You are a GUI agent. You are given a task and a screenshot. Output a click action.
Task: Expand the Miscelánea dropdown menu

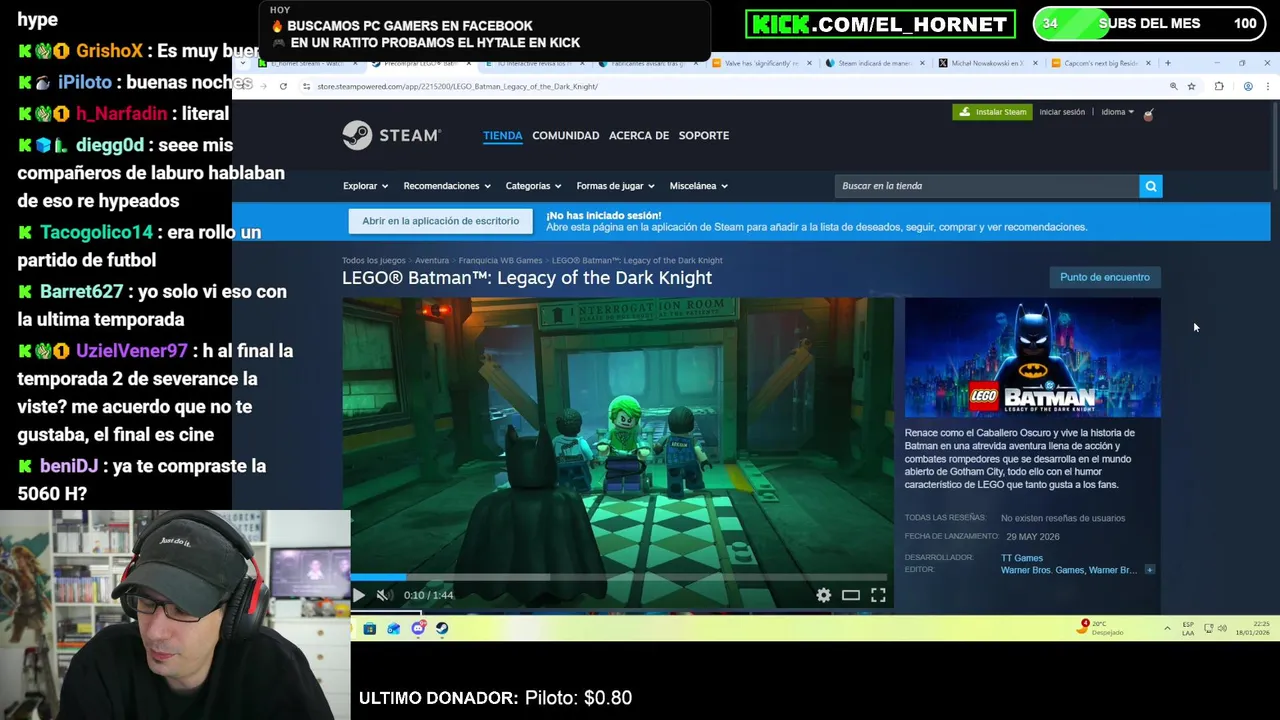click(698, 186)
